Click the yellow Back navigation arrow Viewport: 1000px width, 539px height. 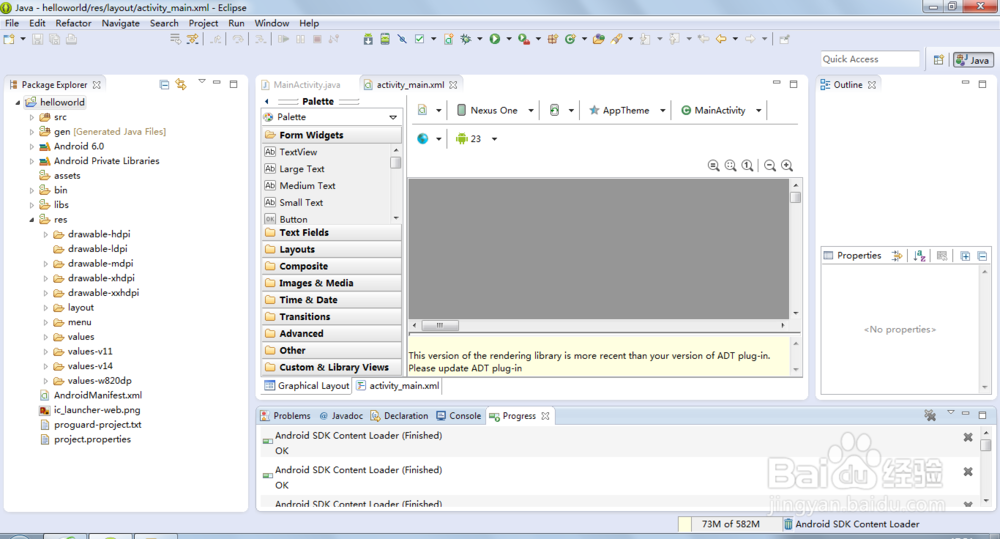[721, 39]
